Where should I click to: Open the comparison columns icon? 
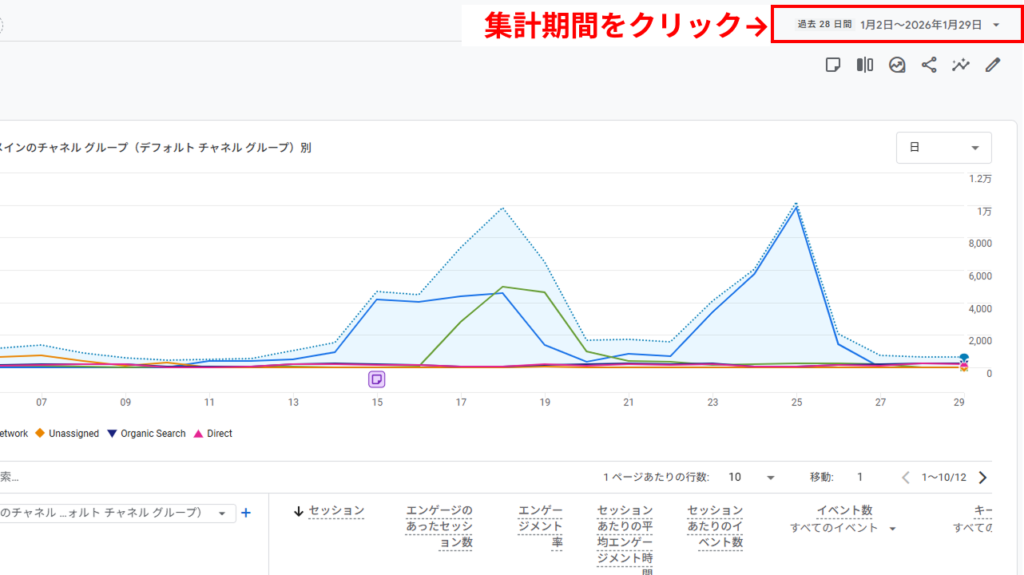click(865, 65)
